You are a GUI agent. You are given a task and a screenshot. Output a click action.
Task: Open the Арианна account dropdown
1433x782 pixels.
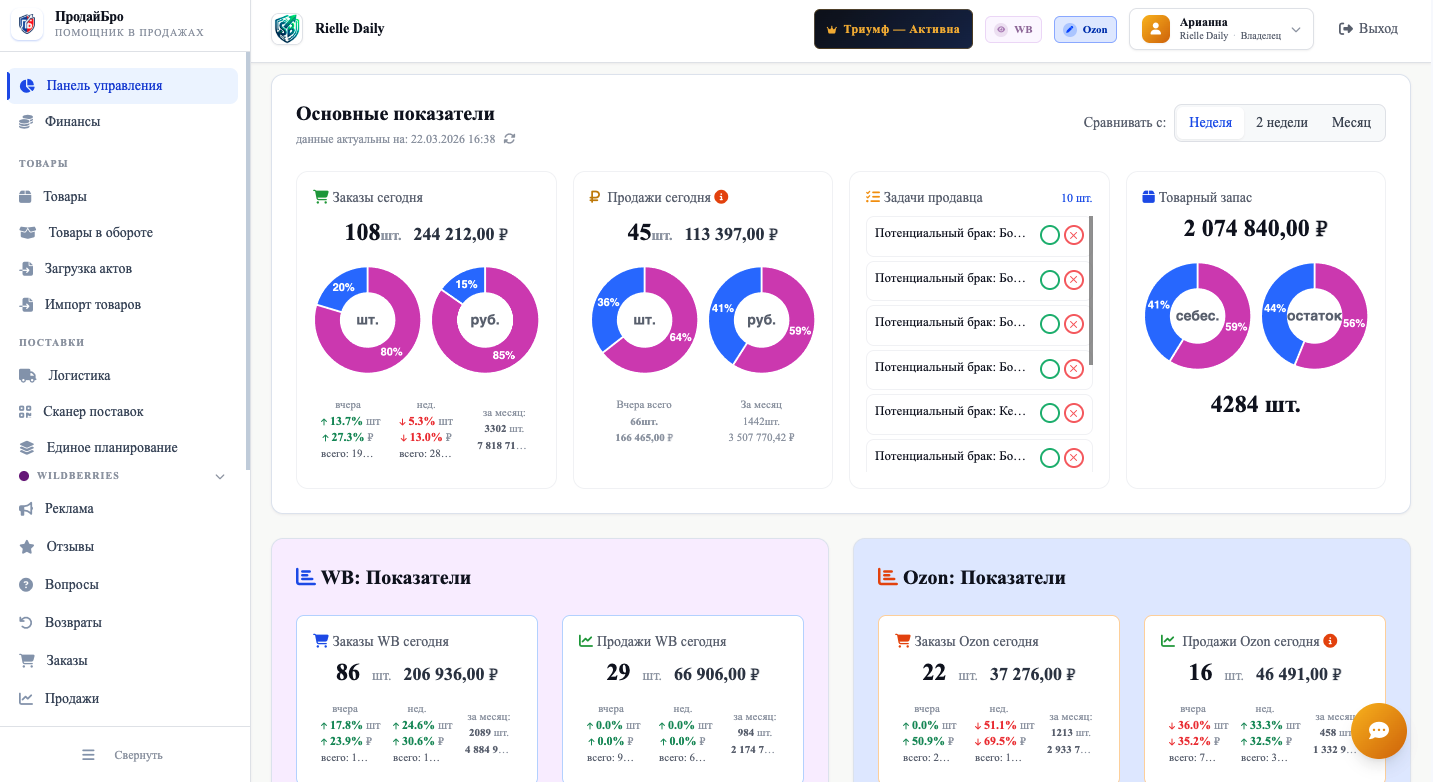point(1220,29)
